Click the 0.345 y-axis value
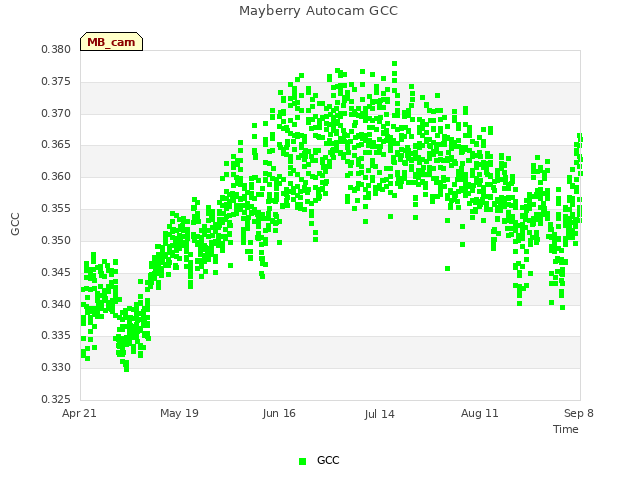Image resolution: width=640 pixels, height=480 pixels. [56, 272]
